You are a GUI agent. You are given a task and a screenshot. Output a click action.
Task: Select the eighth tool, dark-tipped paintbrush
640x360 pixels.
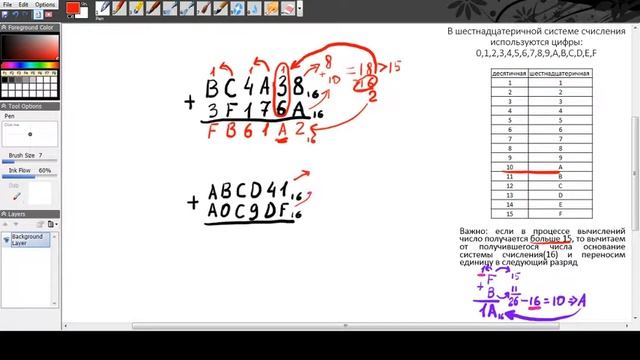pos(220,9)
